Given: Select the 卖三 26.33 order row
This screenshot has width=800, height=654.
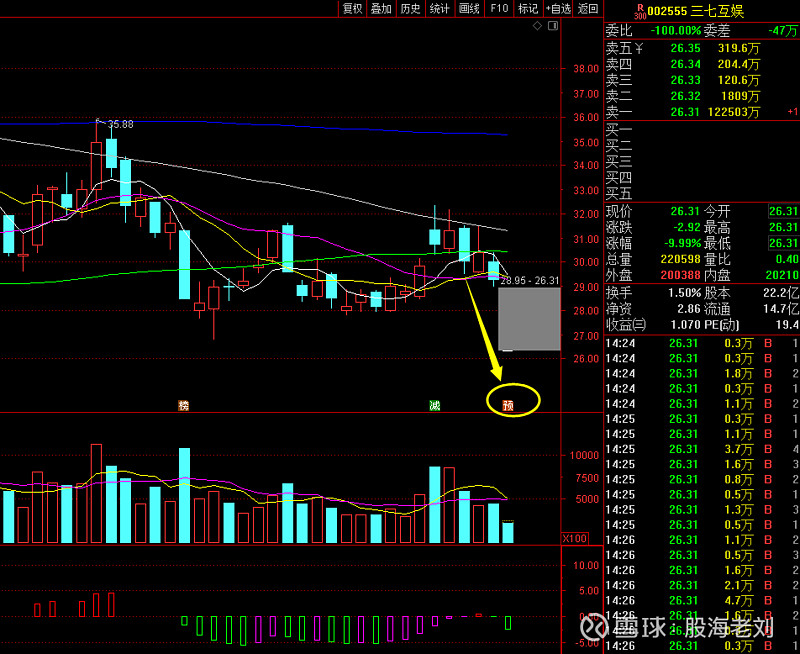Looking at the screenshot, I should coord(702,80).
